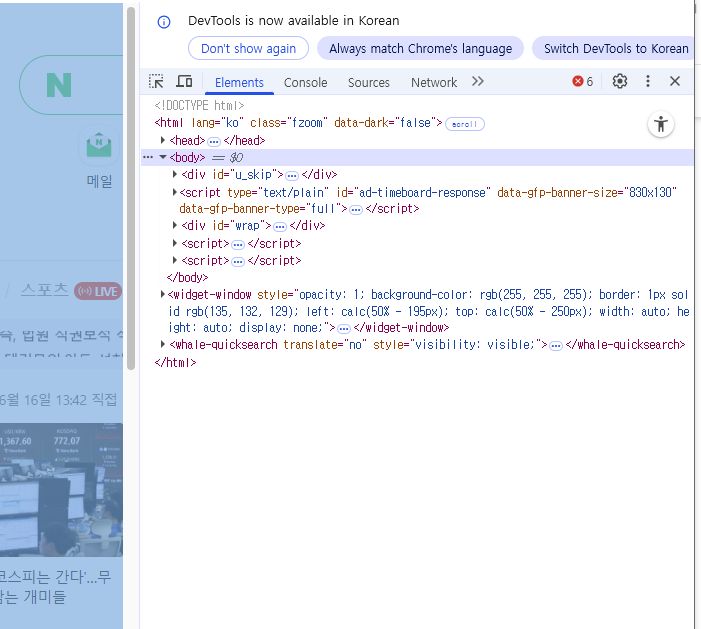Switch to the Console tab

305,83
